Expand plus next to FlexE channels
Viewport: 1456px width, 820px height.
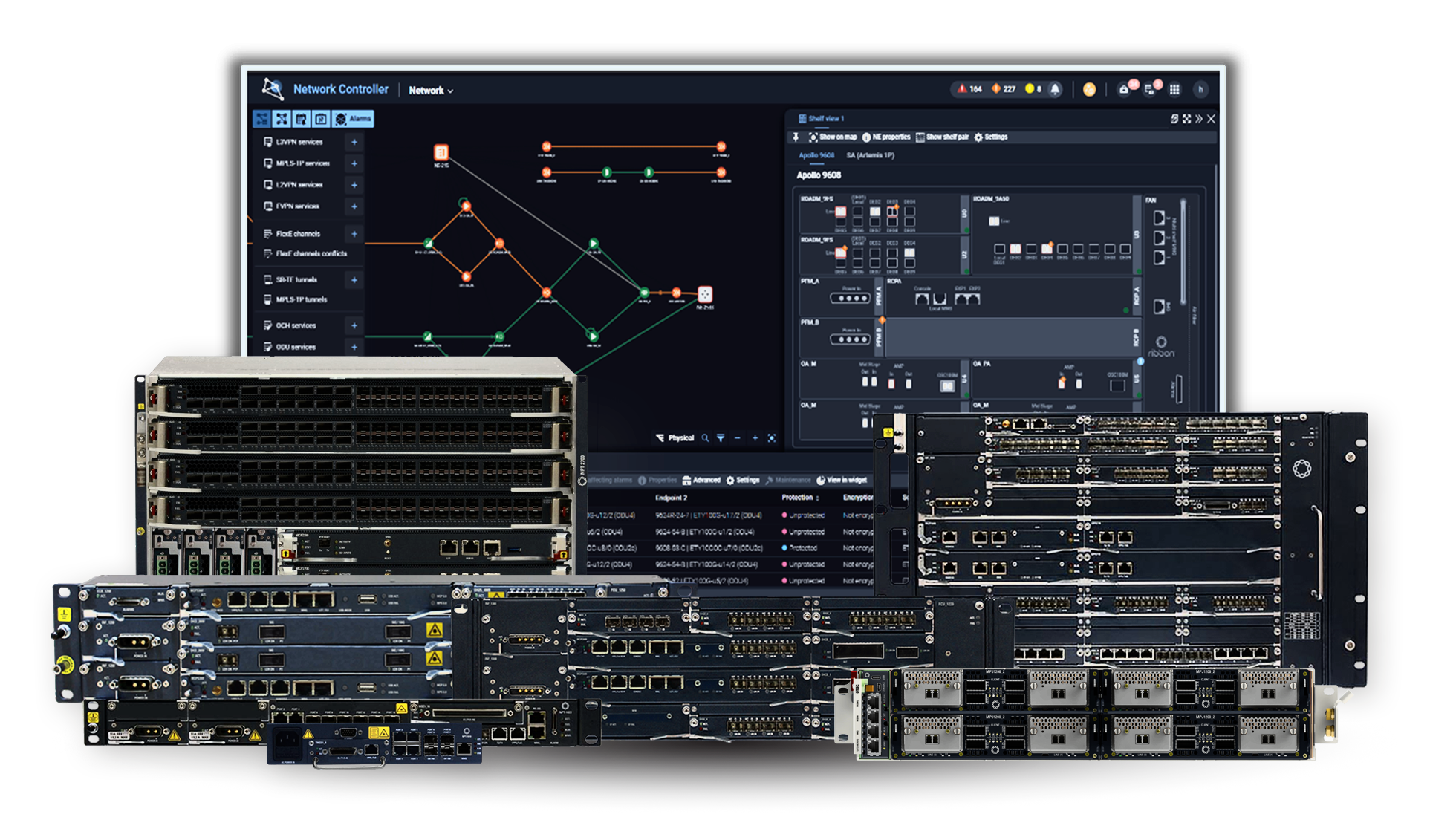coord(354,234)
